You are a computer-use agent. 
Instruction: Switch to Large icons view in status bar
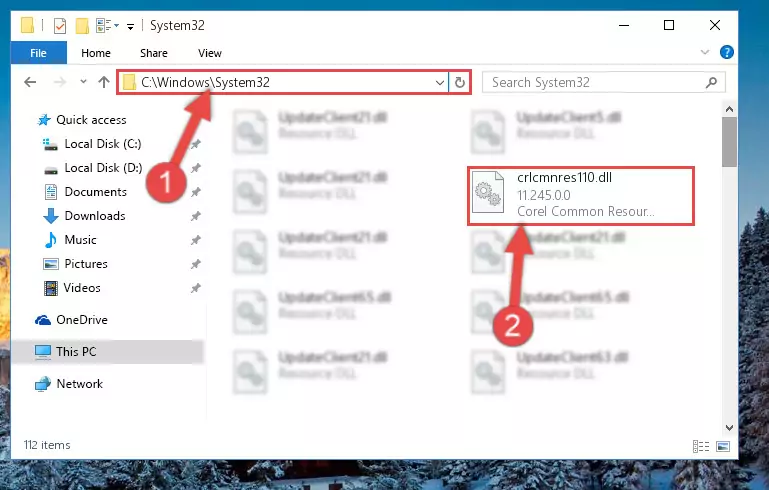(723, 446)
